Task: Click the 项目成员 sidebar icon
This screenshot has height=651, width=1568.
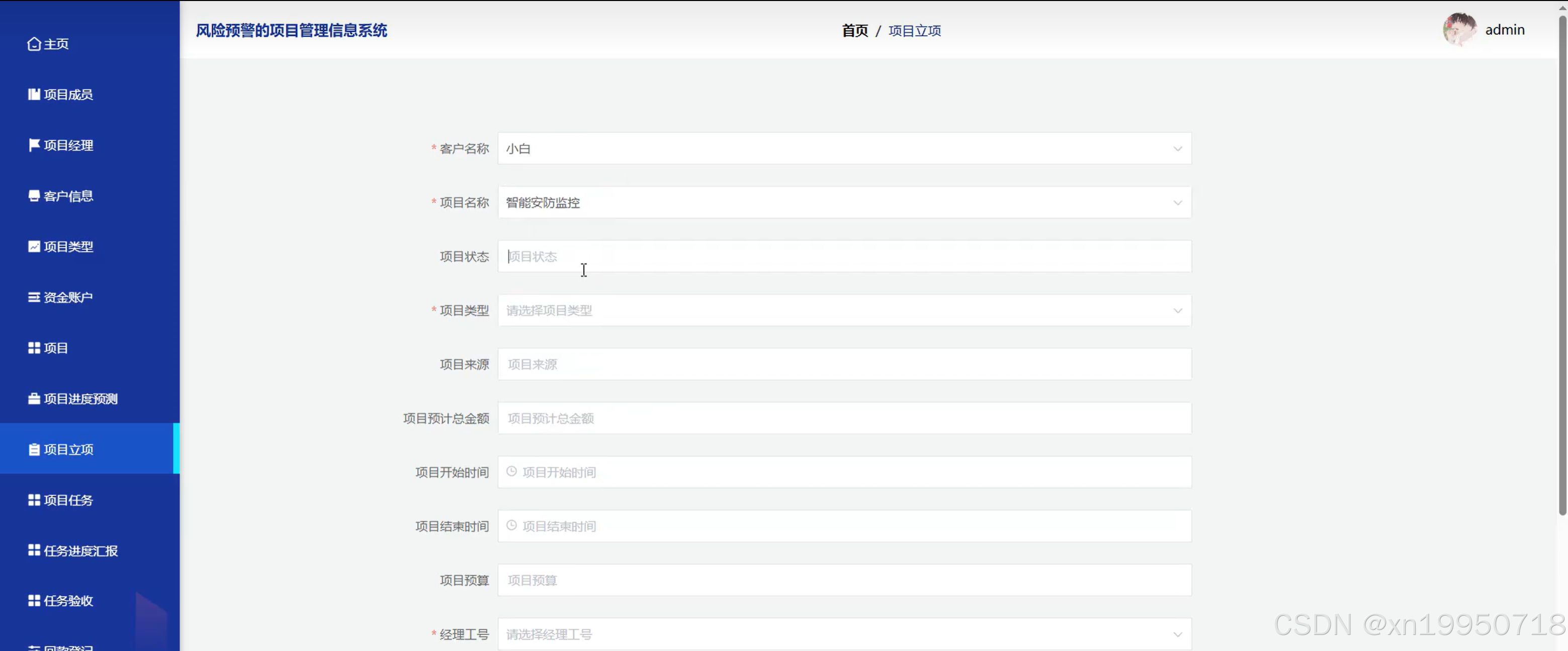Action: point(34,95)
